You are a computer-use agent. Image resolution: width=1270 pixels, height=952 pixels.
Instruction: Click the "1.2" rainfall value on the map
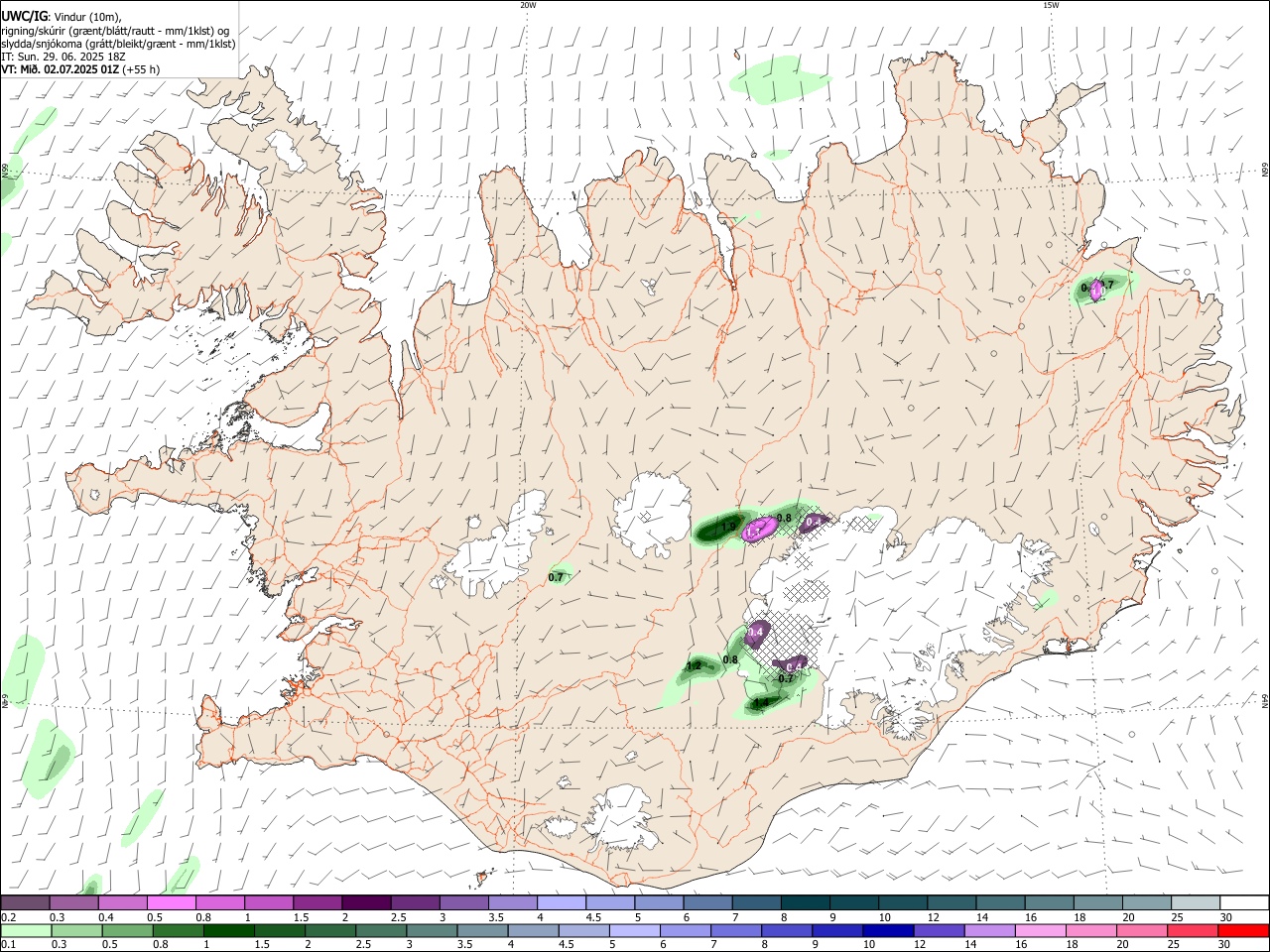pos(695,665)
